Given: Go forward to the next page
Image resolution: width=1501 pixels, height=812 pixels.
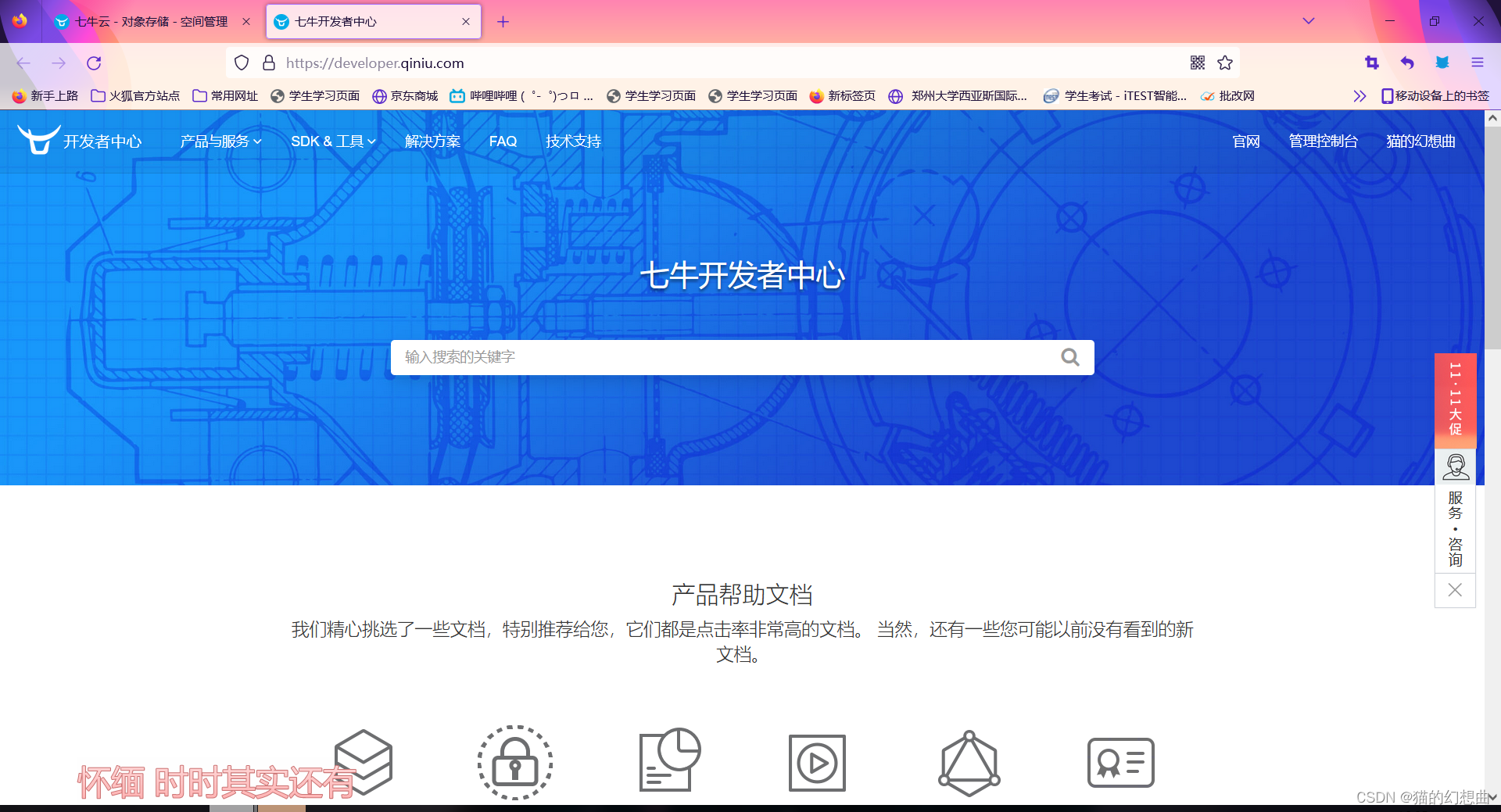Looking at the screenshot, I should (59, 63).
